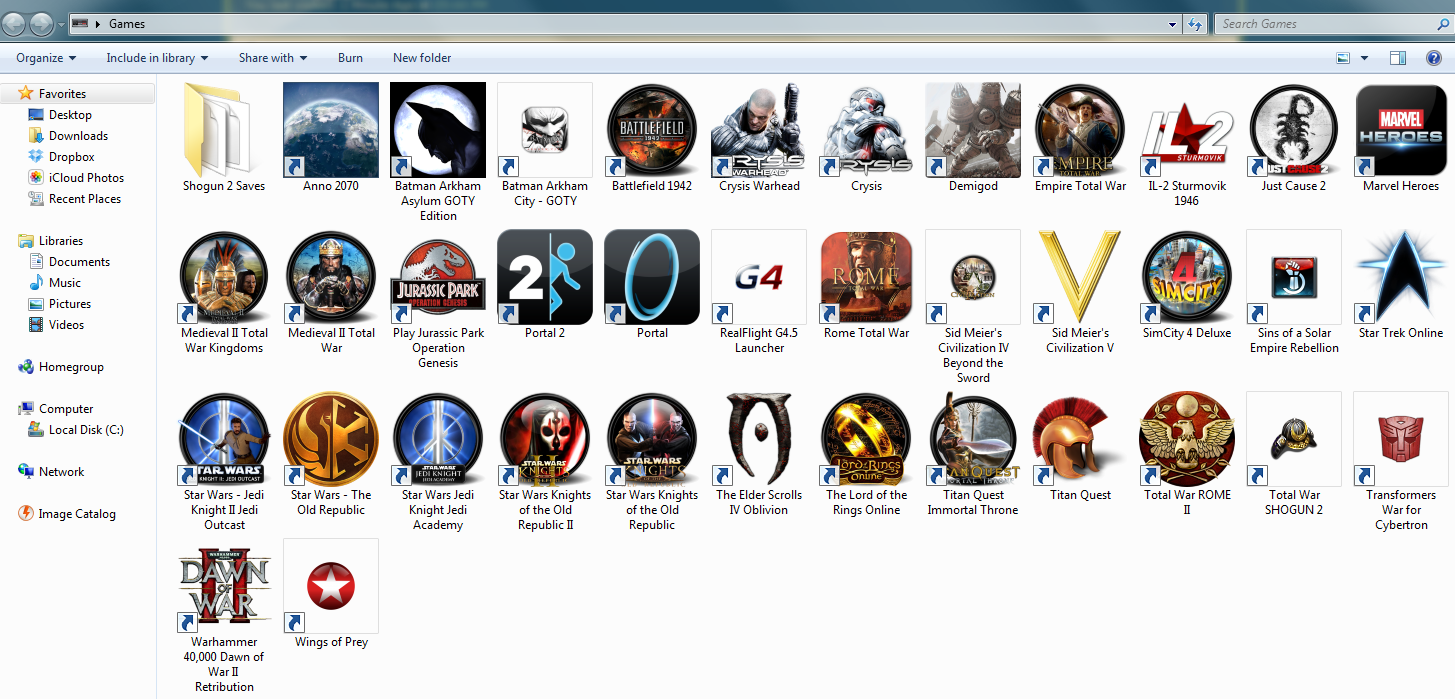
Task: Open Recent Places in the sidebar
Action: pos(85,199)
